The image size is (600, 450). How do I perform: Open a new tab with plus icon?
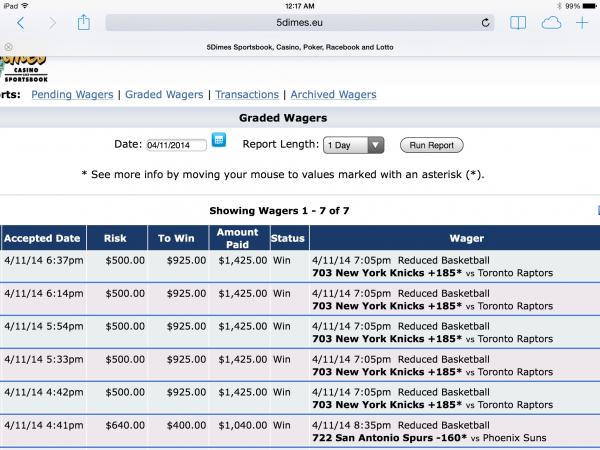coord(583,22)
